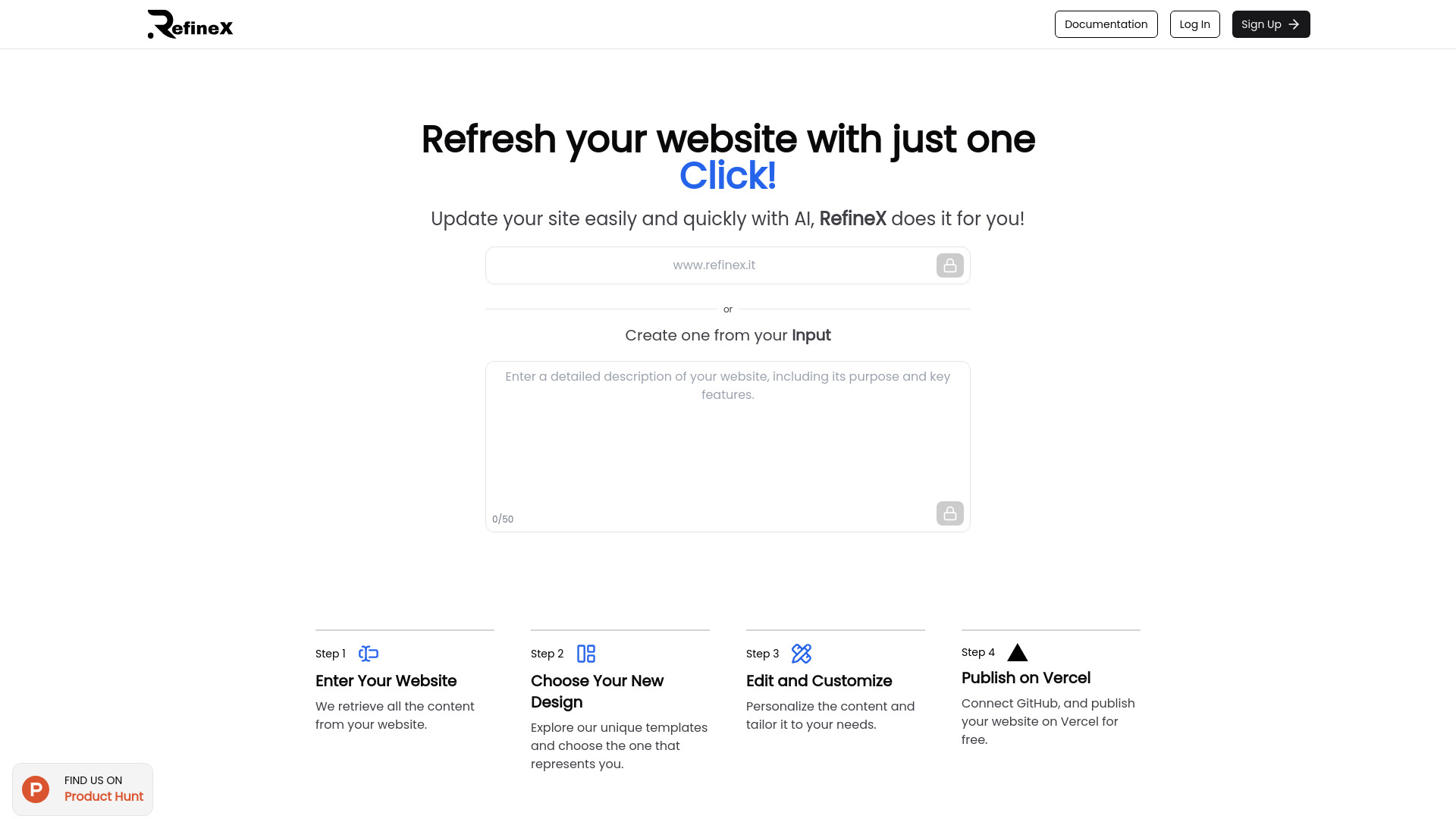The height and width of the screenshot is (819, 1456).
Task: Click the Publish on Vercel triangle icon
Action: point(1017,653)
